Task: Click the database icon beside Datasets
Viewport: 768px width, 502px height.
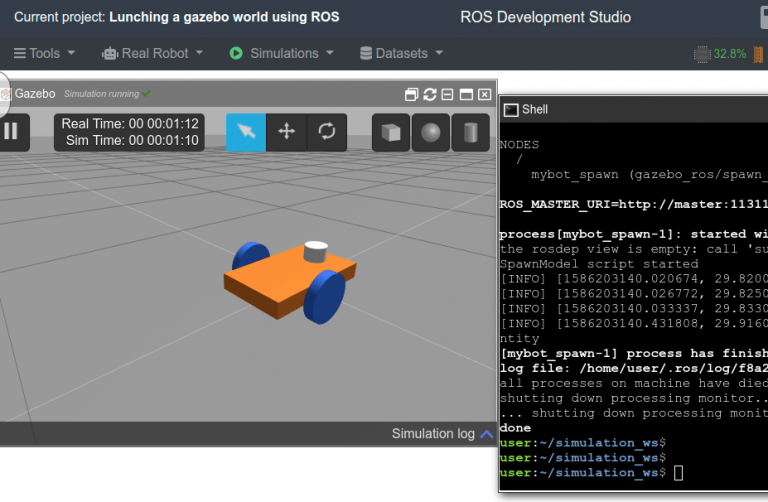Action: (x=366, y=53)
